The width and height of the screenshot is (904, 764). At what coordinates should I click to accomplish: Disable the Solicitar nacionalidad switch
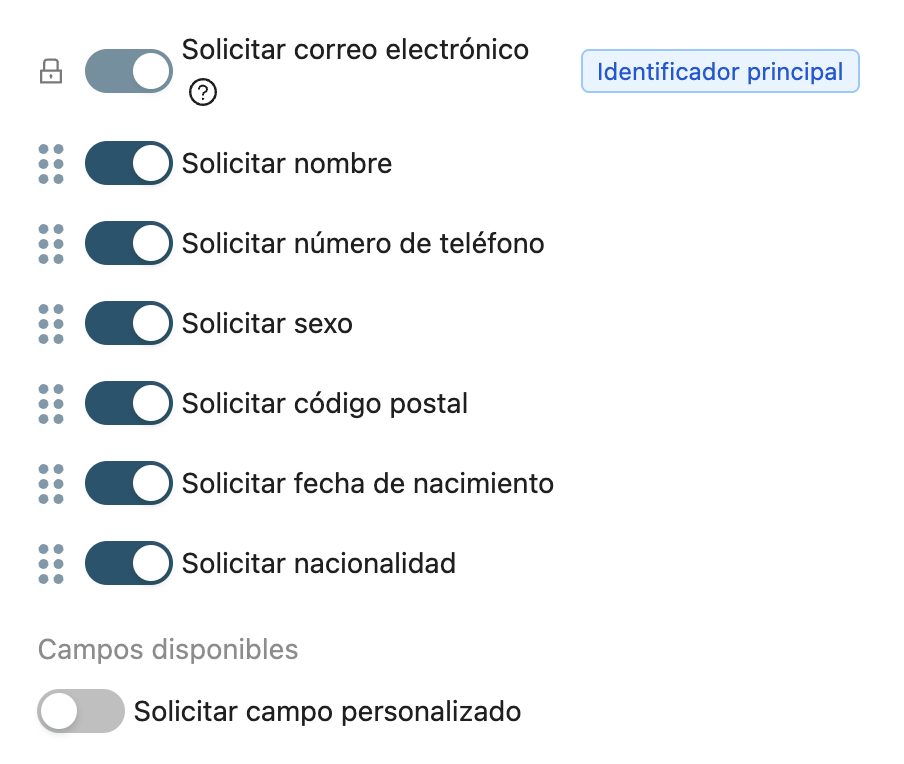point(129,563)
